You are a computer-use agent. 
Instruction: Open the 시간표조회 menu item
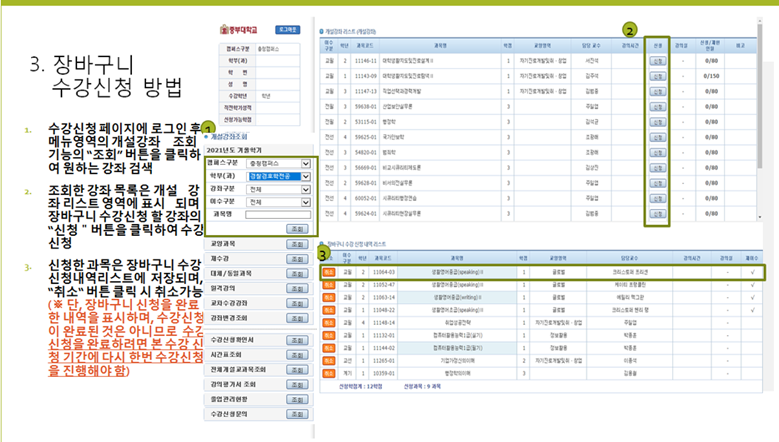click(x=230, y=354)
